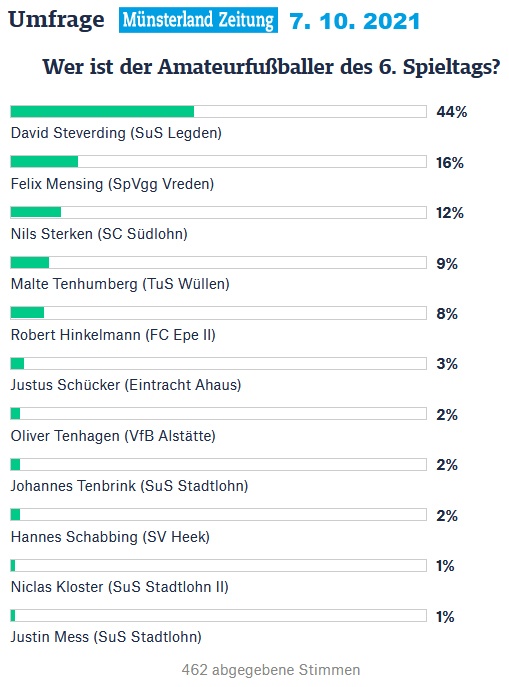Click Felix Mensing's 16% result bar
This screenshot has width=509, height=687.
pyautogui.click(x=219, y=162)
